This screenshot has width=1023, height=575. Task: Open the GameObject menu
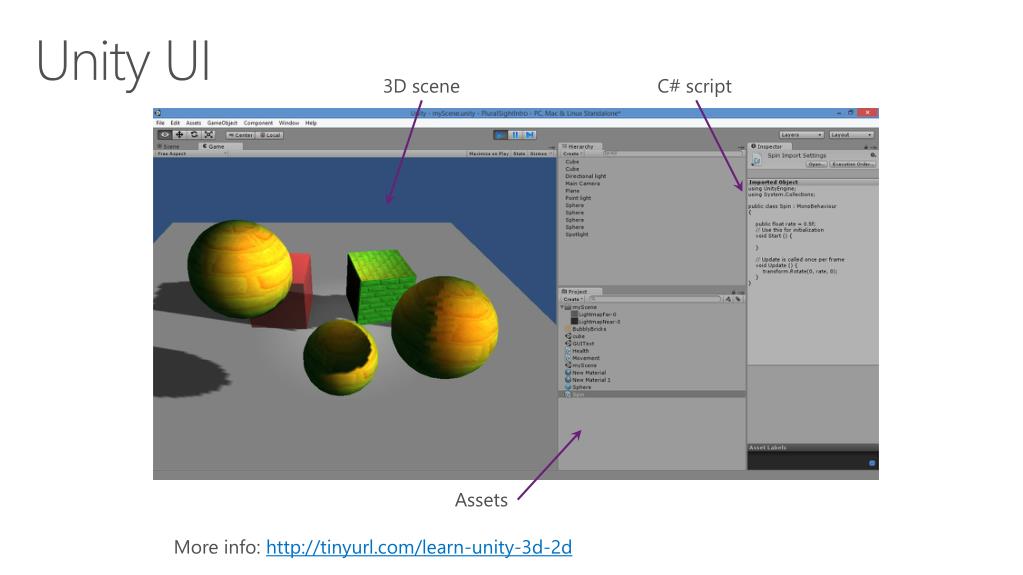point(222,123)
